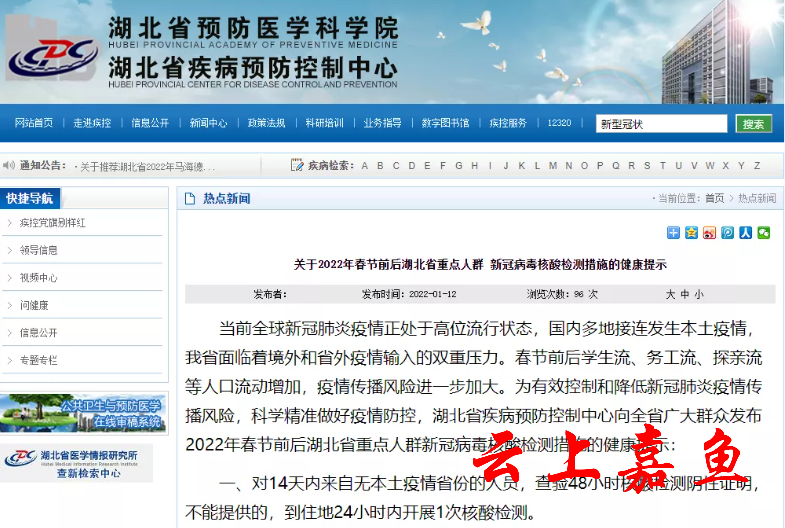785x528 pixels.
Task: Open 走进疾控 menu item
Action: (92, 123)
